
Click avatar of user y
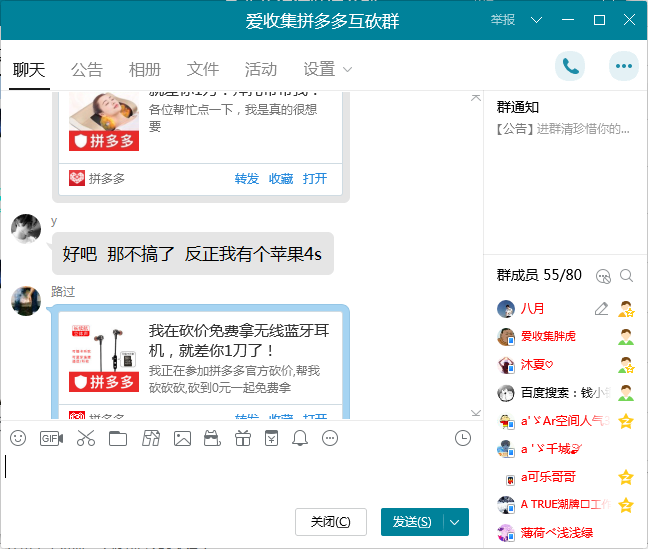pos(26,229)
